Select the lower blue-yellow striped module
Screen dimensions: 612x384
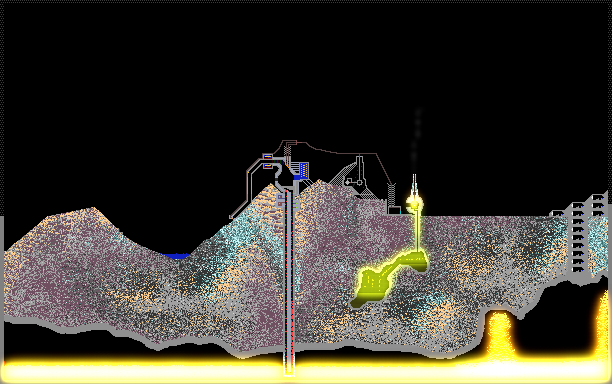click(268, 166)
